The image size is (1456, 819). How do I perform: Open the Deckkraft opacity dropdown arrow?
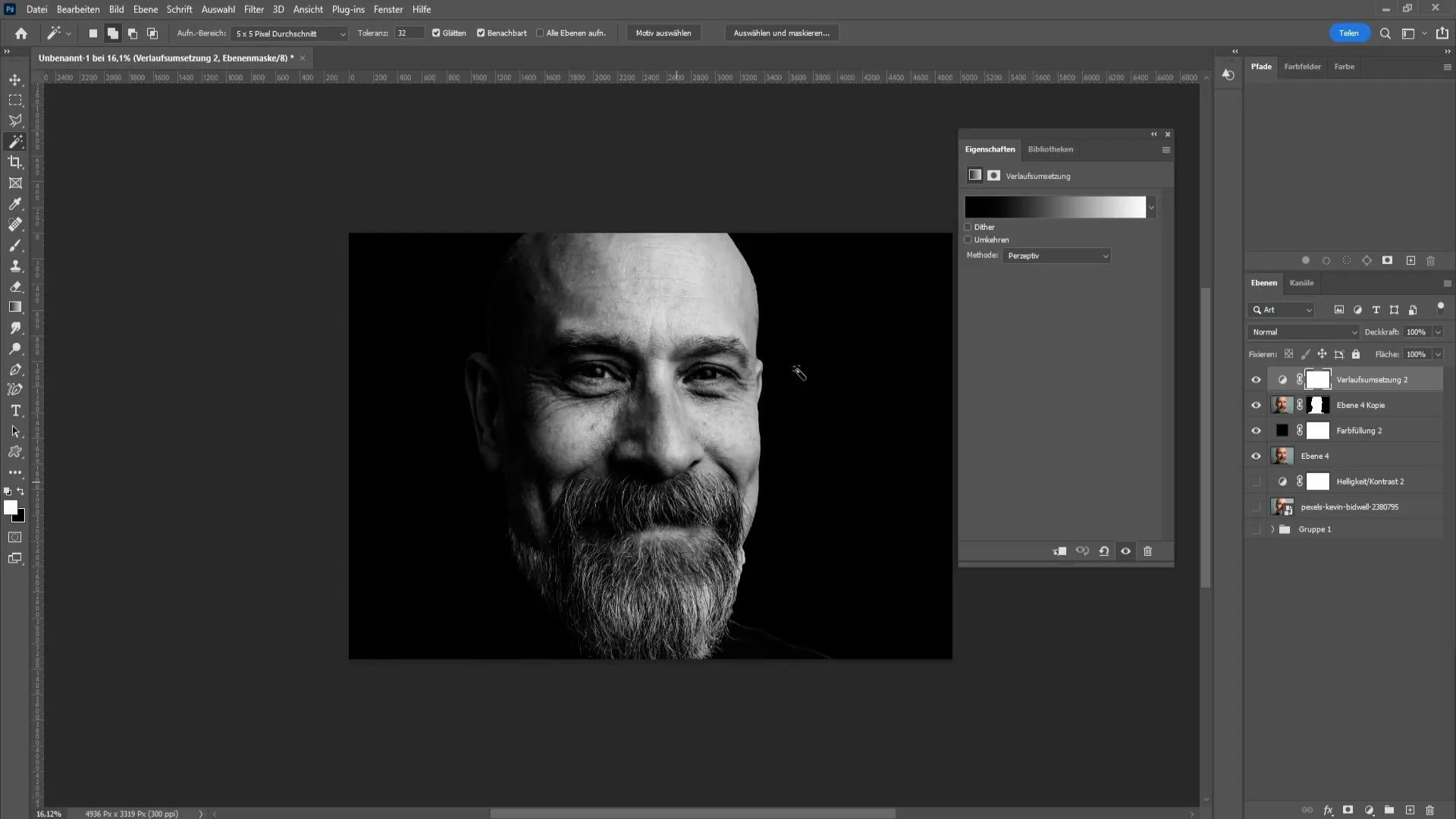pyautogui.click(x=1438, y=332)
